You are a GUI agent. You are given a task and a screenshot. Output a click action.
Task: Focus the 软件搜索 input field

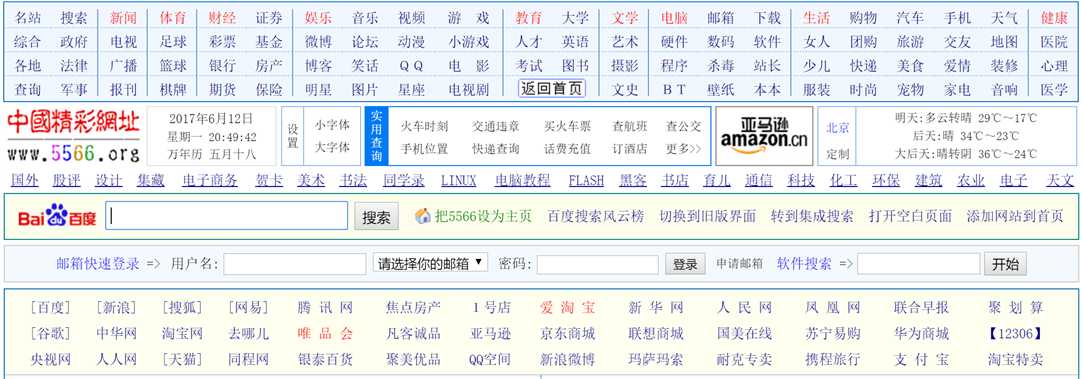[x=919, y=264]
